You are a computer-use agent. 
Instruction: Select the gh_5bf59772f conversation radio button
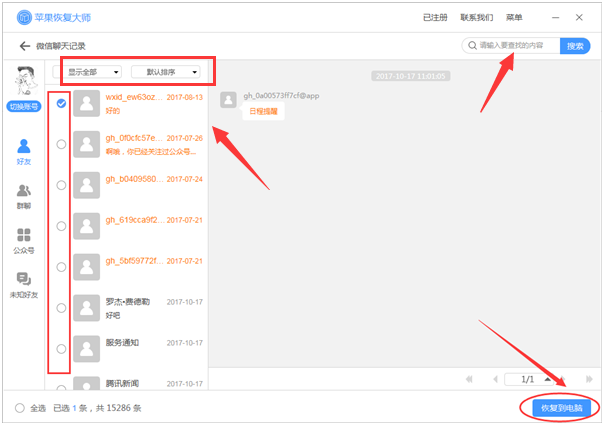tap(61, 267)
